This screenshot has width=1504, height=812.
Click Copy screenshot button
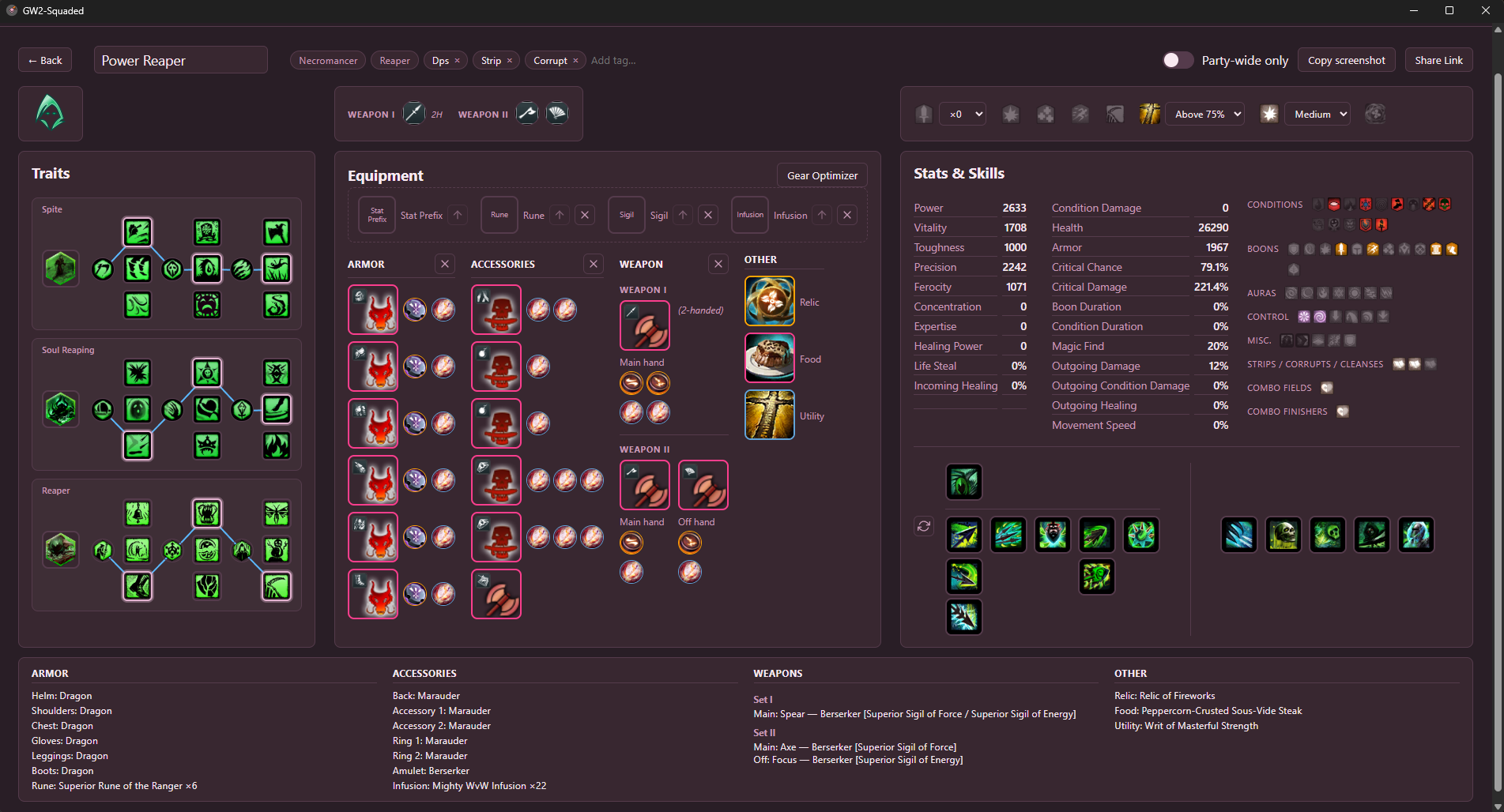point(1346,60)
